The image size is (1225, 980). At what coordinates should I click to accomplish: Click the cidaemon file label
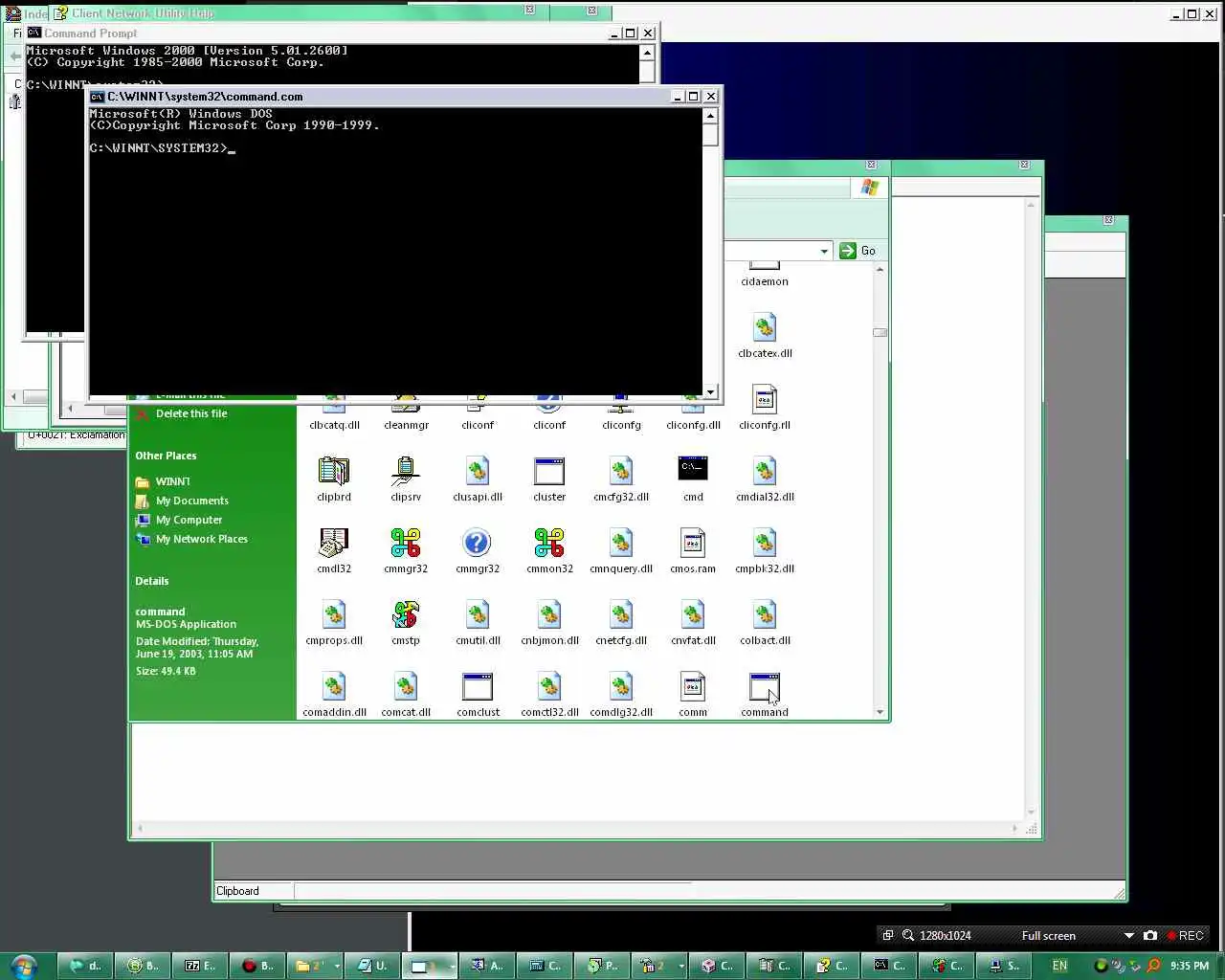pos(765,281)
